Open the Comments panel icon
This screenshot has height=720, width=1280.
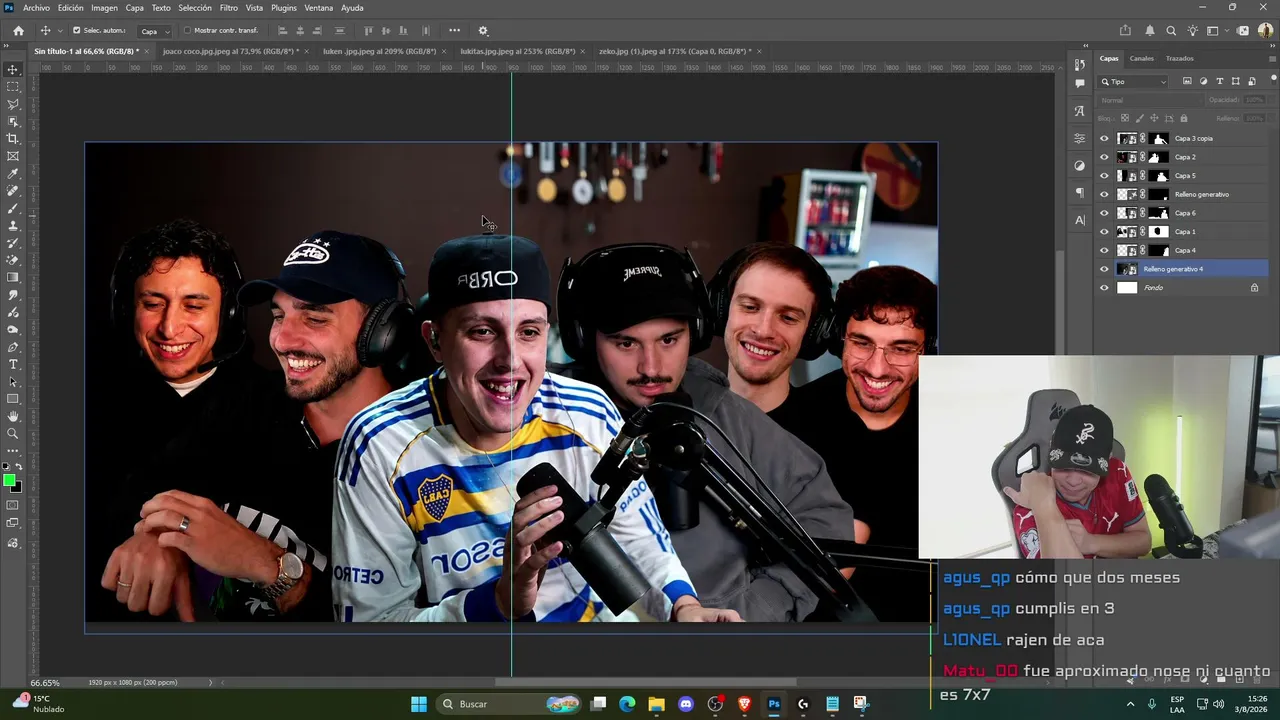pyautogui.click(x=1080, y=84)
